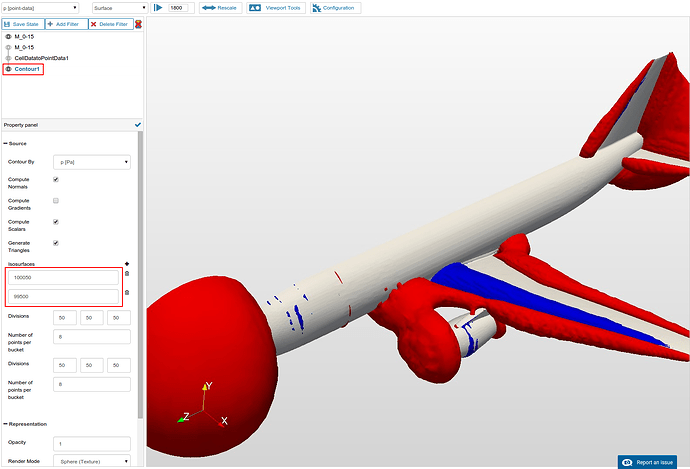The width and height of the screenshot is (690, 469).
Task: Open the Contour By dropdown
Action: tap(92, 162)
